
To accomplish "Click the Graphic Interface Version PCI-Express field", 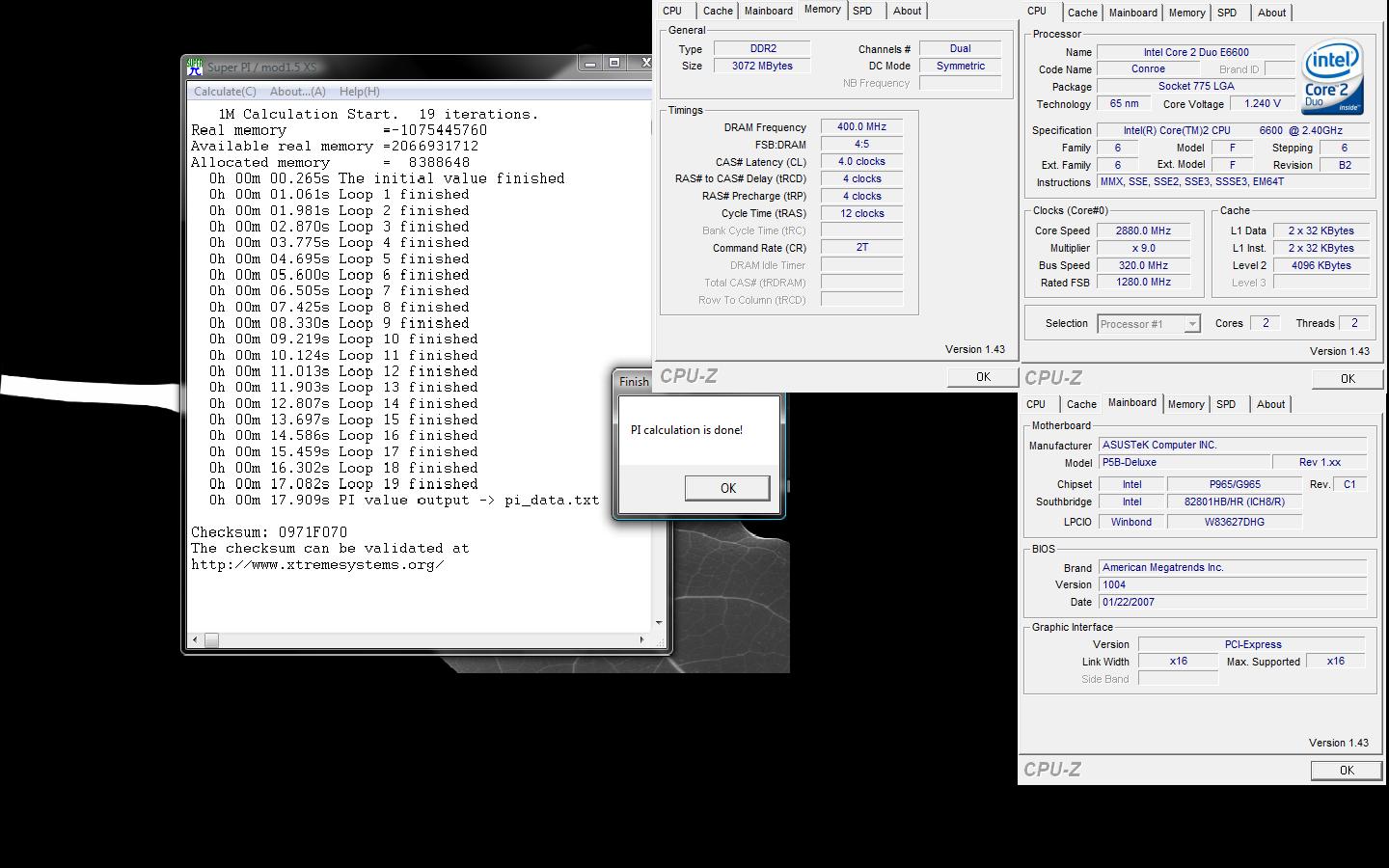I will point(1252,644).
